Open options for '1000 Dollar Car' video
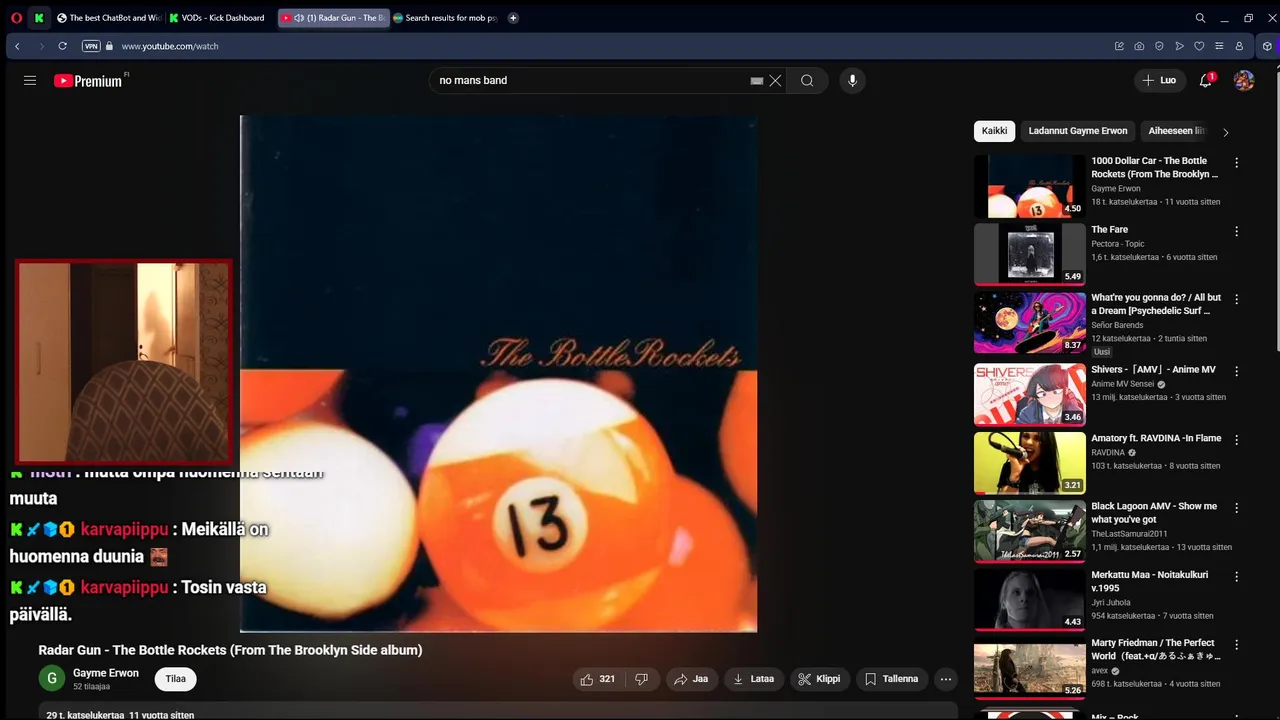The width and height of the screenshot is (1280, 720). (1236, 163)
